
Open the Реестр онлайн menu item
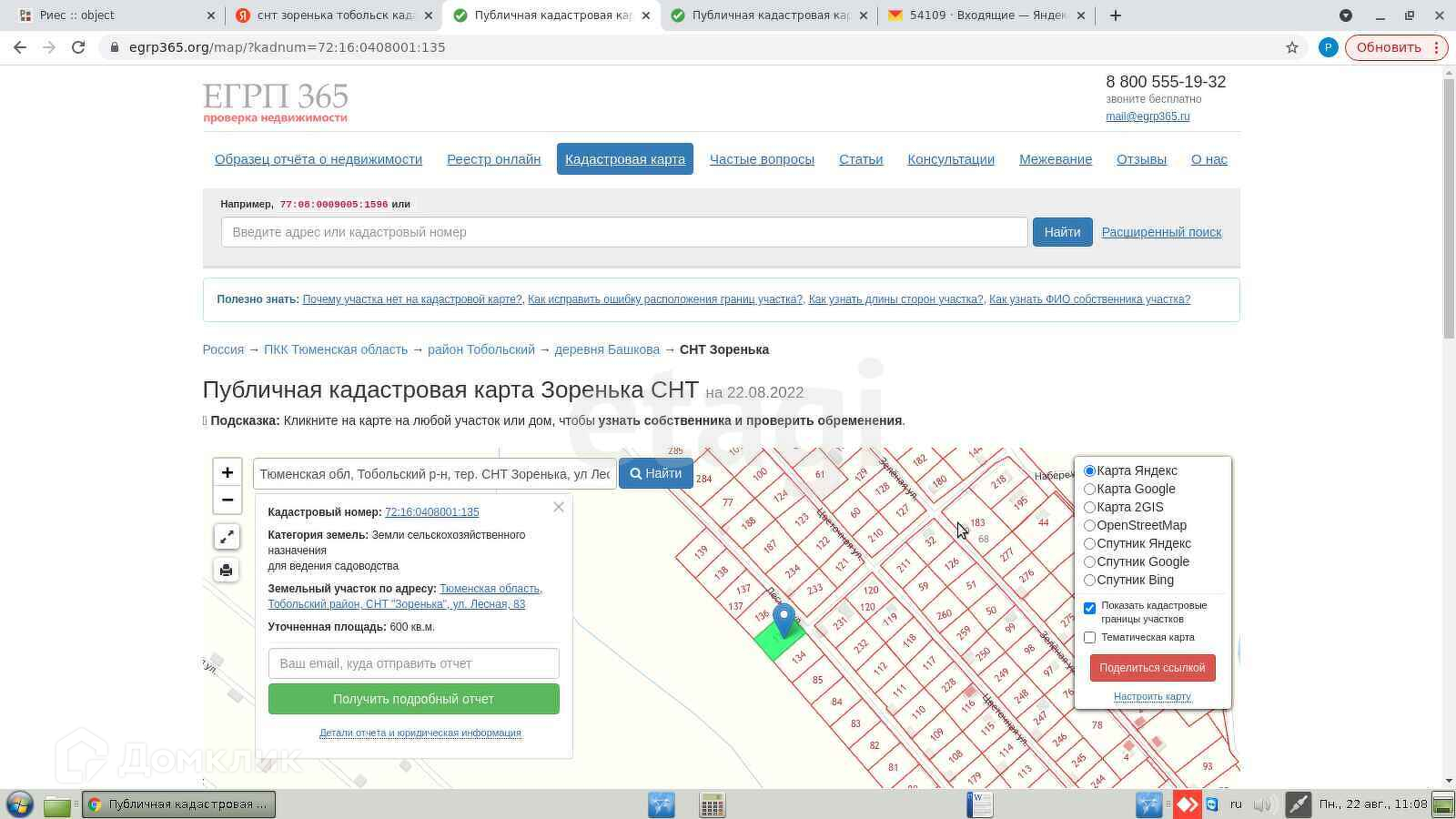(493, 159)
